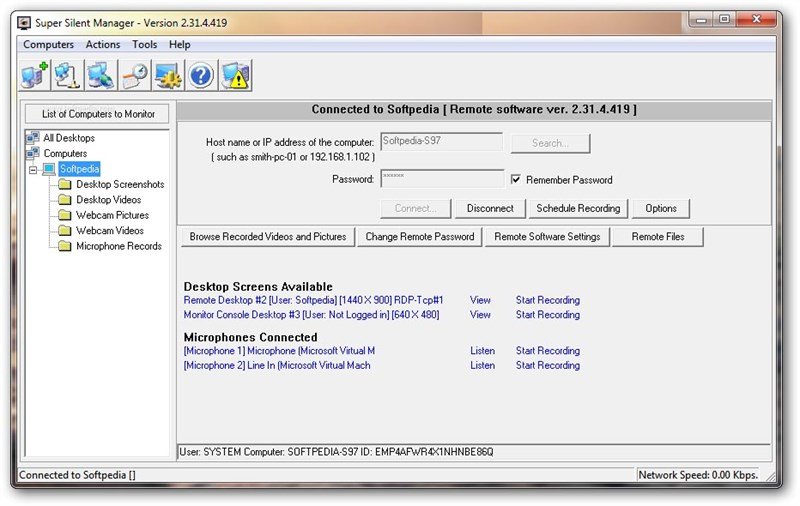This screenshot has height=506, width=800.
Task: Click the Password input field
Action: (442, 179)
